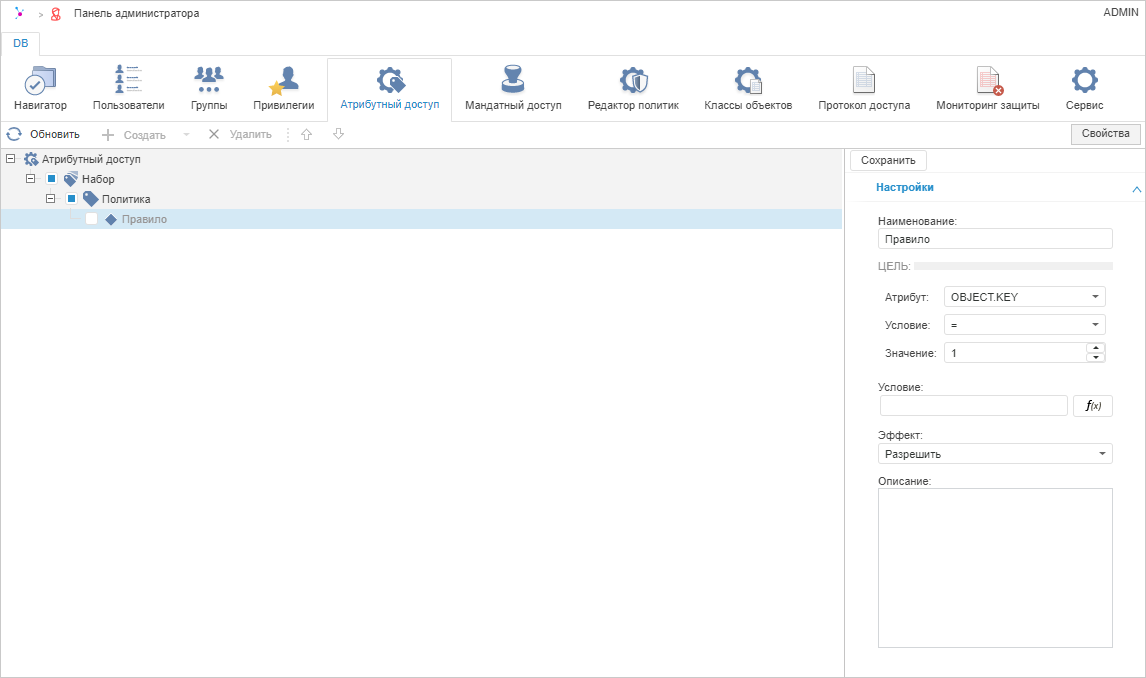Click the Сохранить button
This screenshot has height=678, width=1146.
(888, 160)
